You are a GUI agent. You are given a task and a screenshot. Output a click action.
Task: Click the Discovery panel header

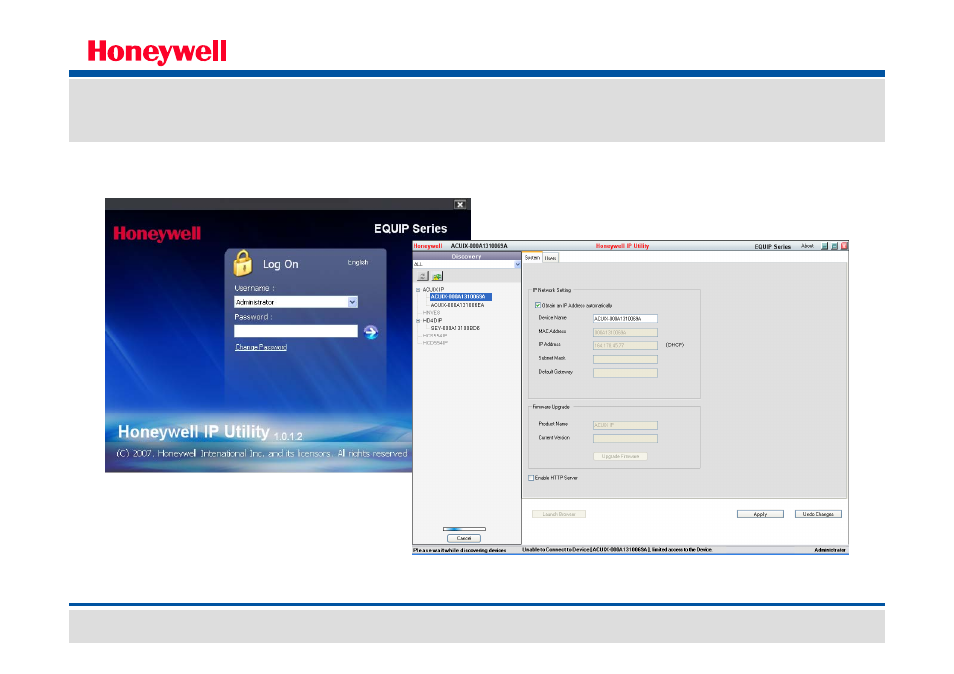467,257
